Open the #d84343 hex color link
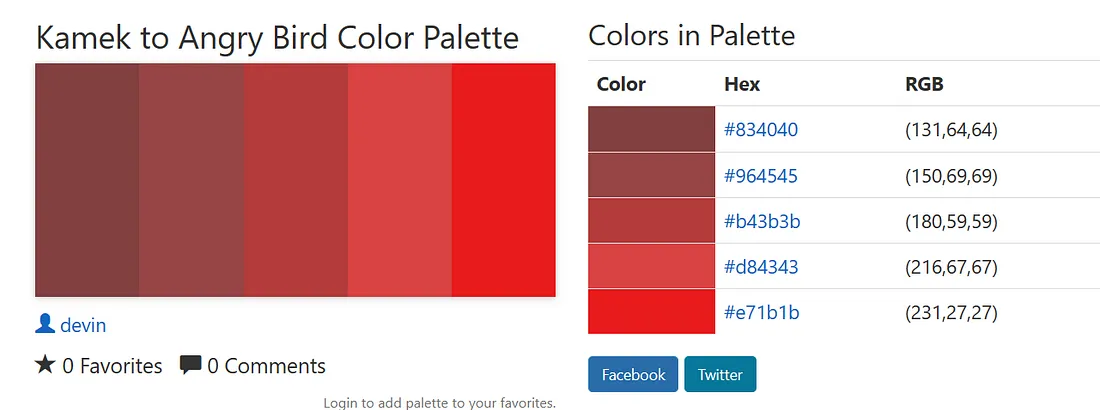The image size is (1100, 410). pyautogui.click(x=761, y=267)
